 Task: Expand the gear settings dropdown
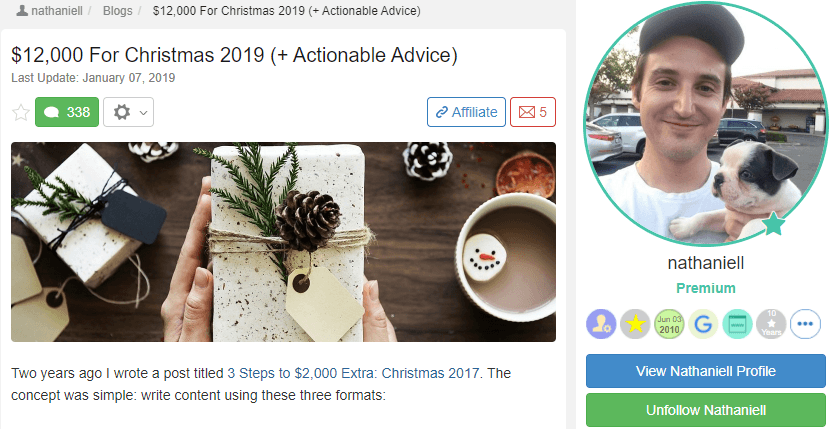click(x=128, y=112)
